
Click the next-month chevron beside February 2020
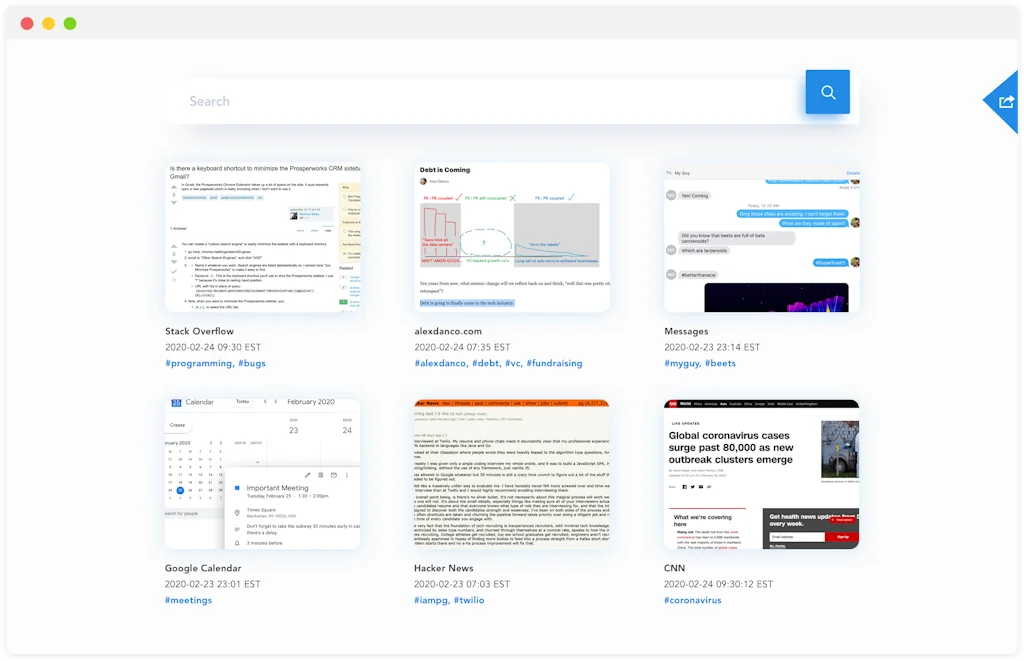pyautogui.click(x=275, y=402)
